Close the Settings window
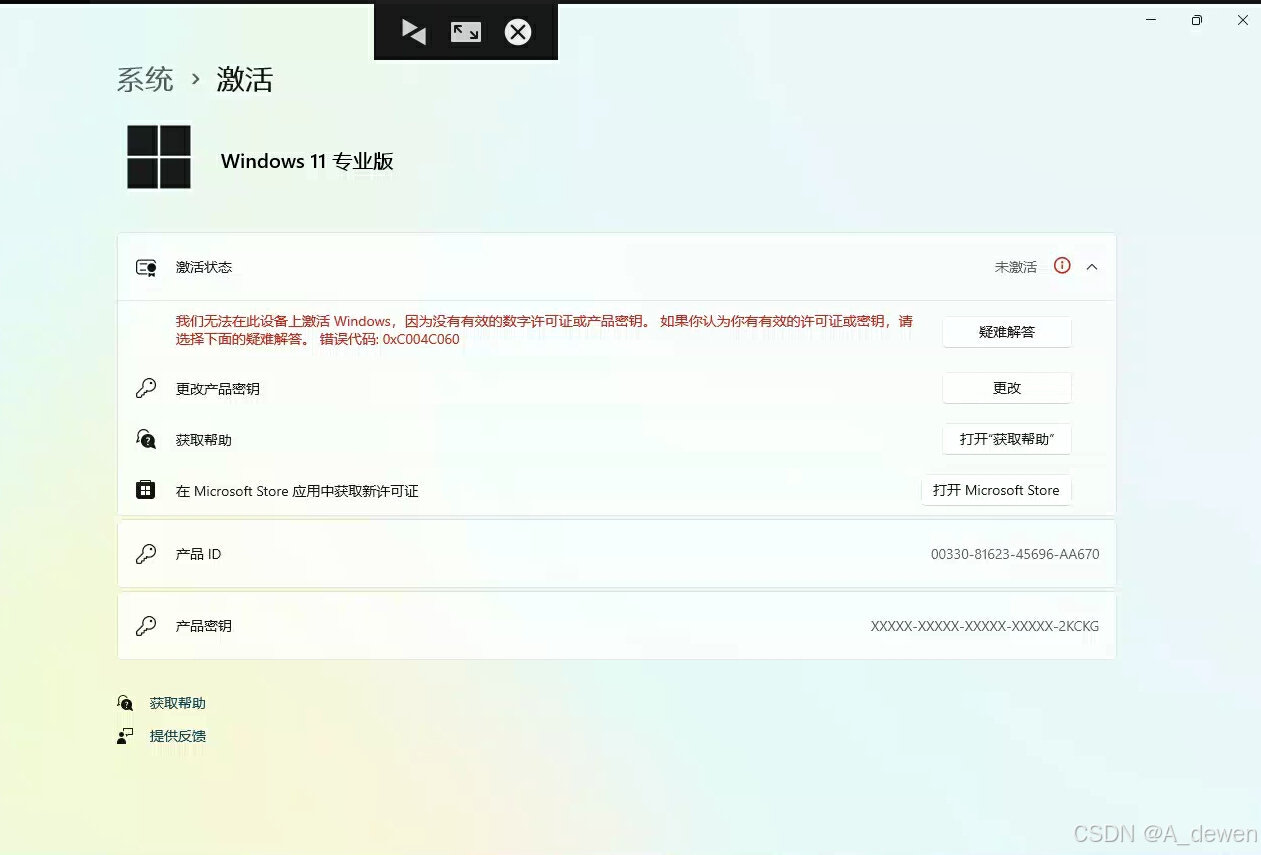The image size is (1261, 855). point(1242,20)
